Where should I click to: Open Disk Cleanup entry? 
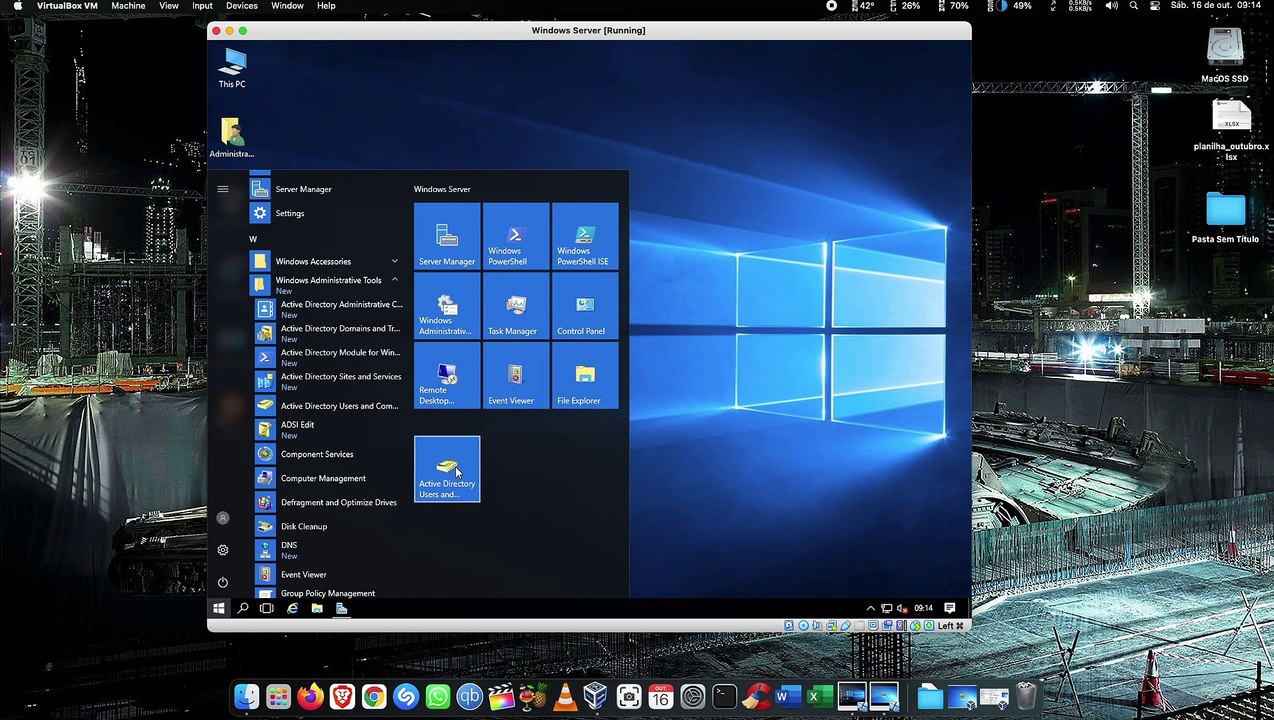327,526
